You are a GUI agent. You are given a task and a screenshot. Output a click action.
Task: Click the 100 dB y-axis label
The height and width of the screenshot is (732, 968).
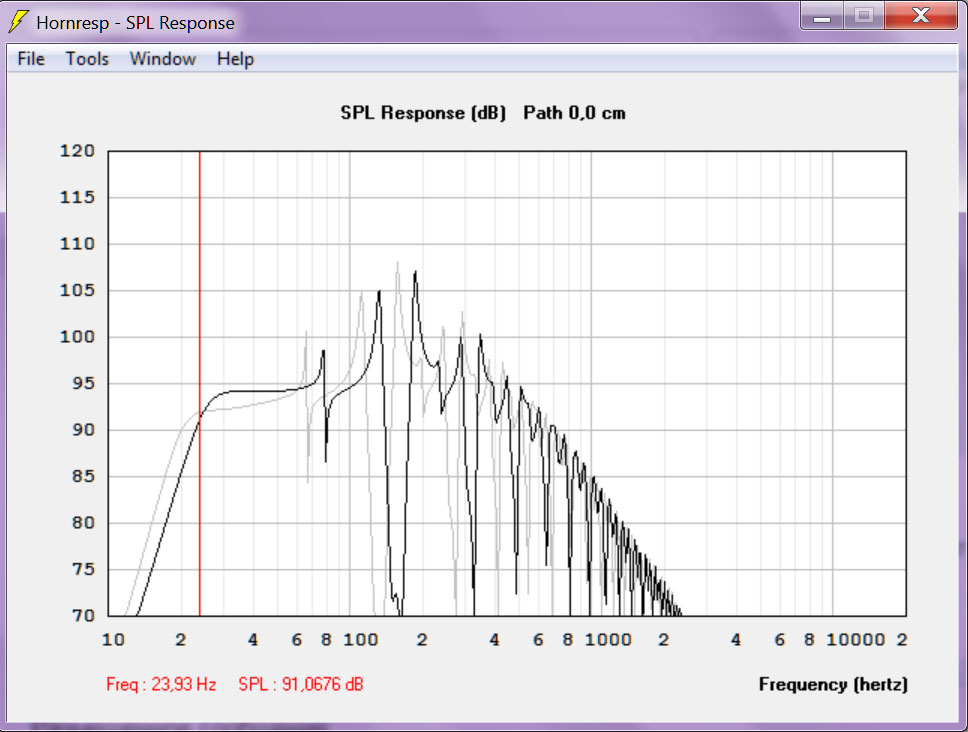[77, 336]
